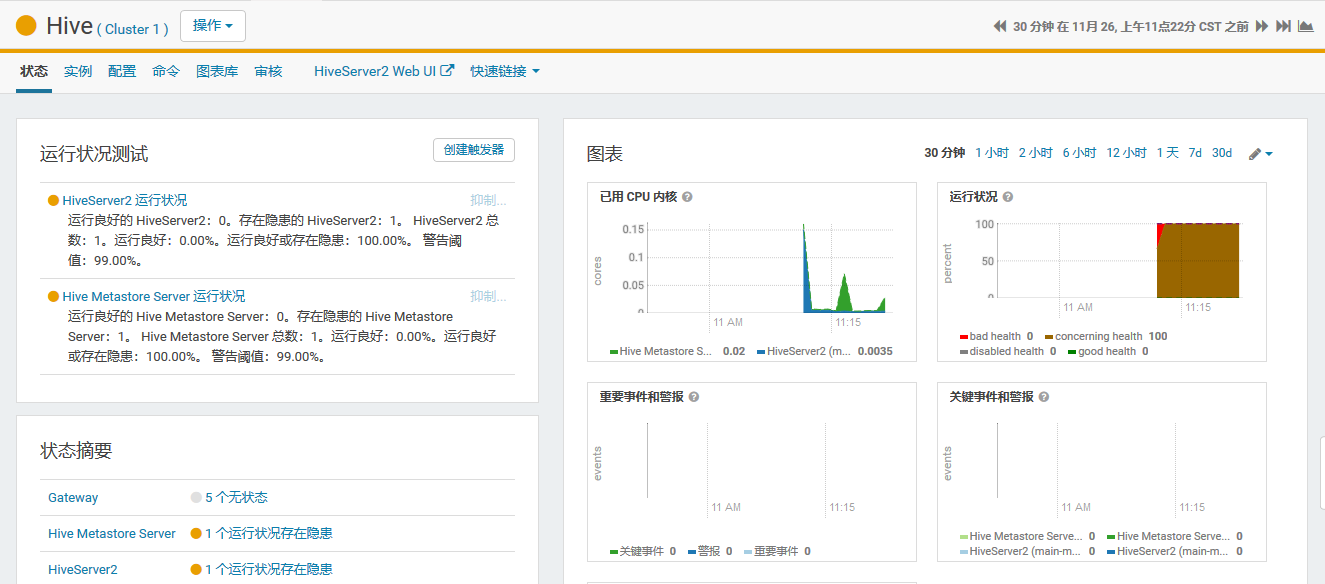This screenshot has height=584, width=1325.
Task: Click the blue HiveServer2 (m... CPU legend marker
Action: [762, 352]
